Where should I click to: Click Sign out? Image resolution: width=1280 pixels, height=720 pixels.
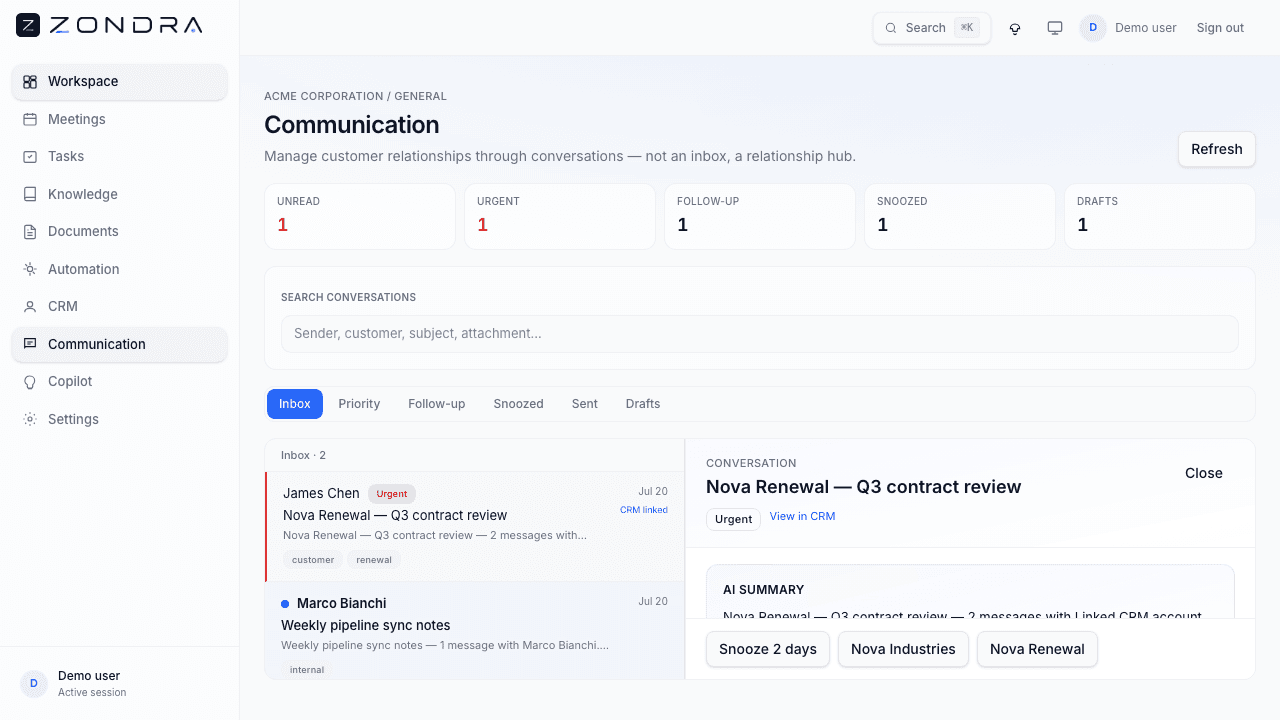1220,28
